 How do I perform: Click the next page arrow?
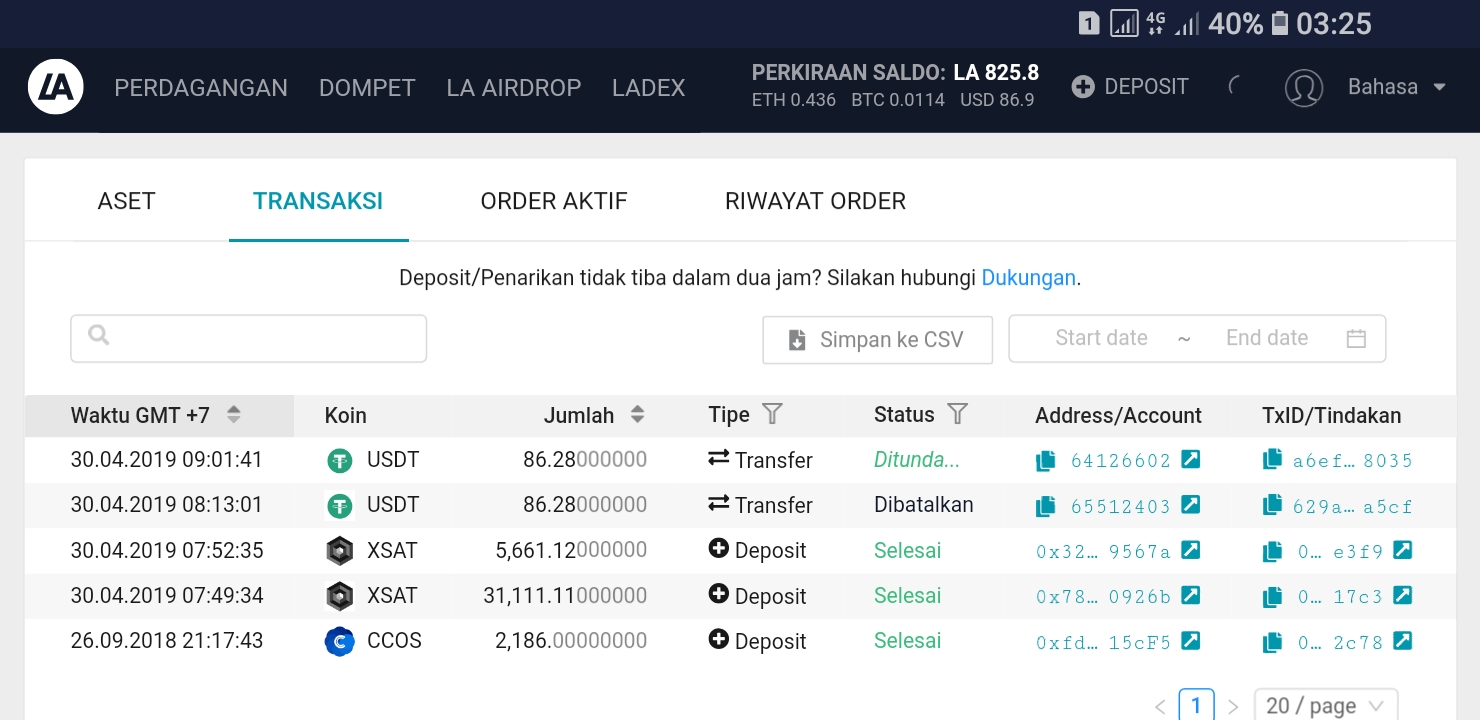pos(1233,707)
